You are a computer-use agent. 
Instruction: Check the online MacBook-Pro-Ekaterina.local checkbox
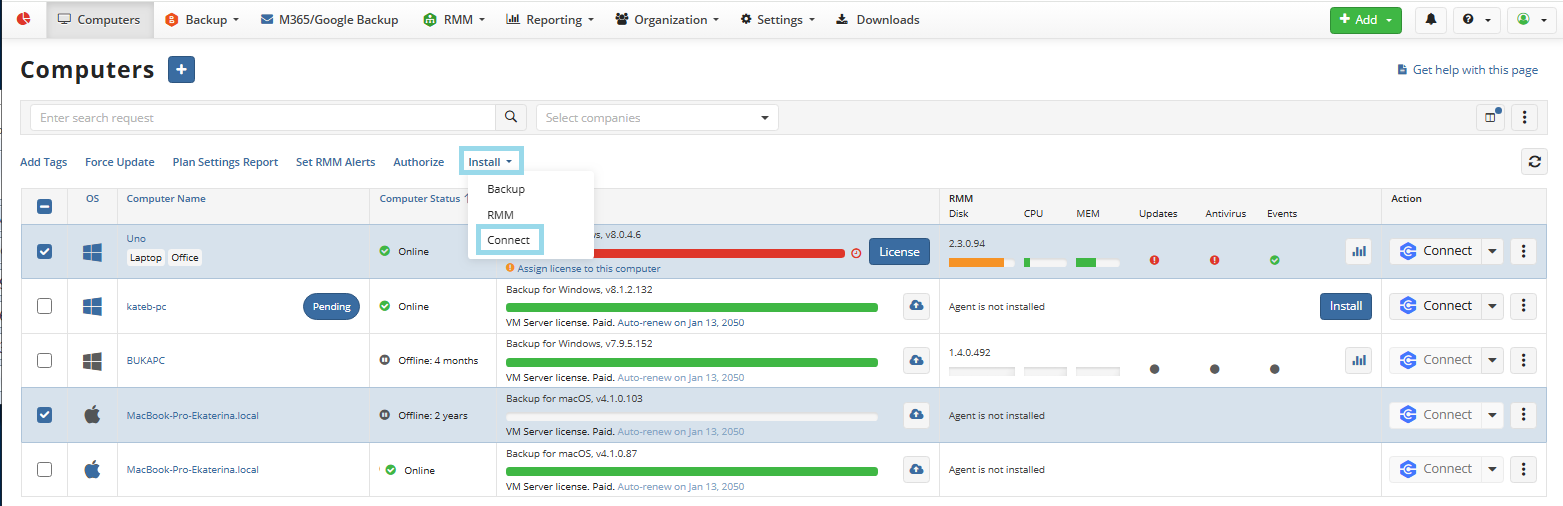pyautogui.click(x=45, y=469)
